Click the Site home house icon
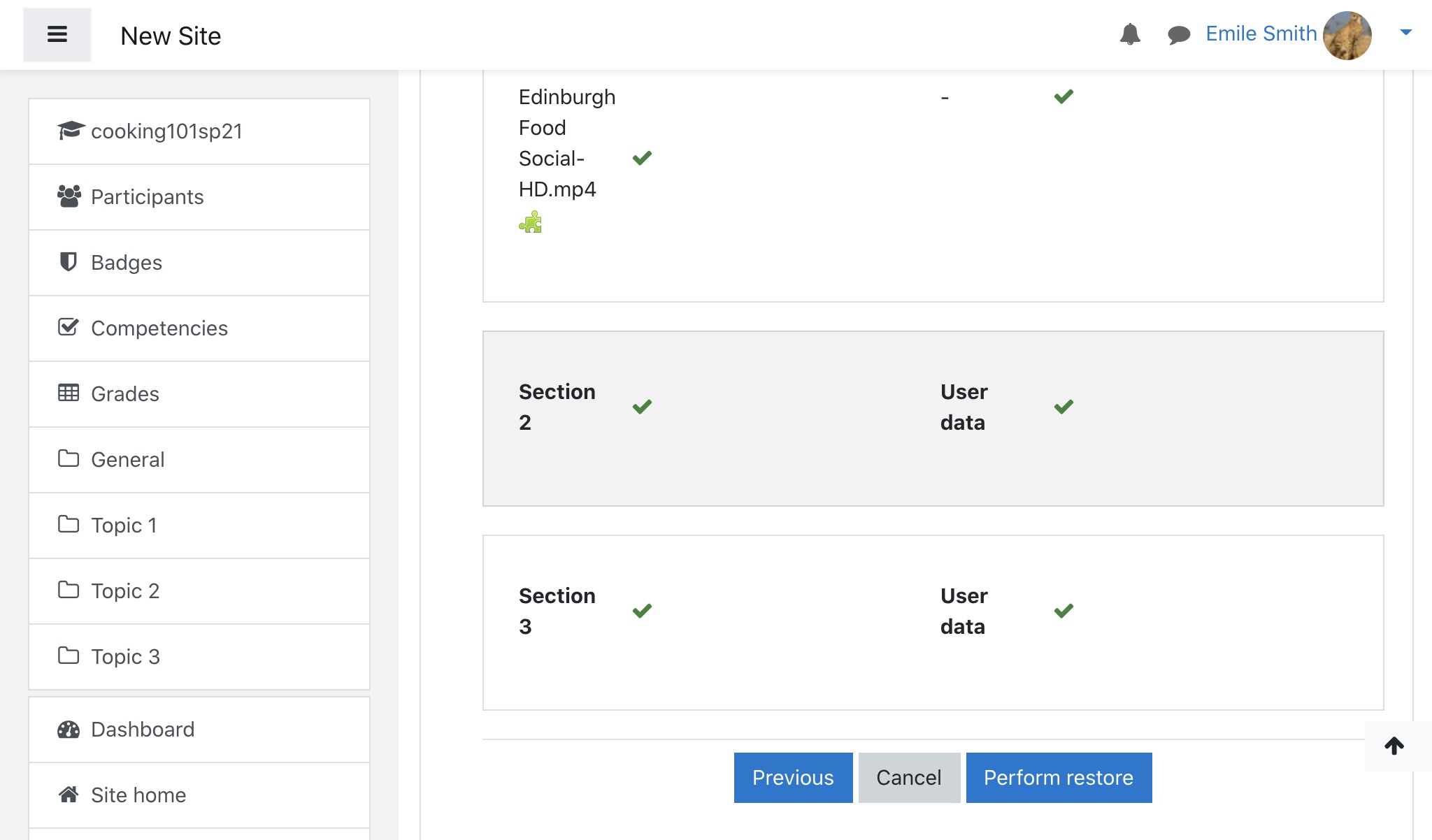The width and height of the screenshot is (1432, 840). pyautogui.click(x=68, y=795)
